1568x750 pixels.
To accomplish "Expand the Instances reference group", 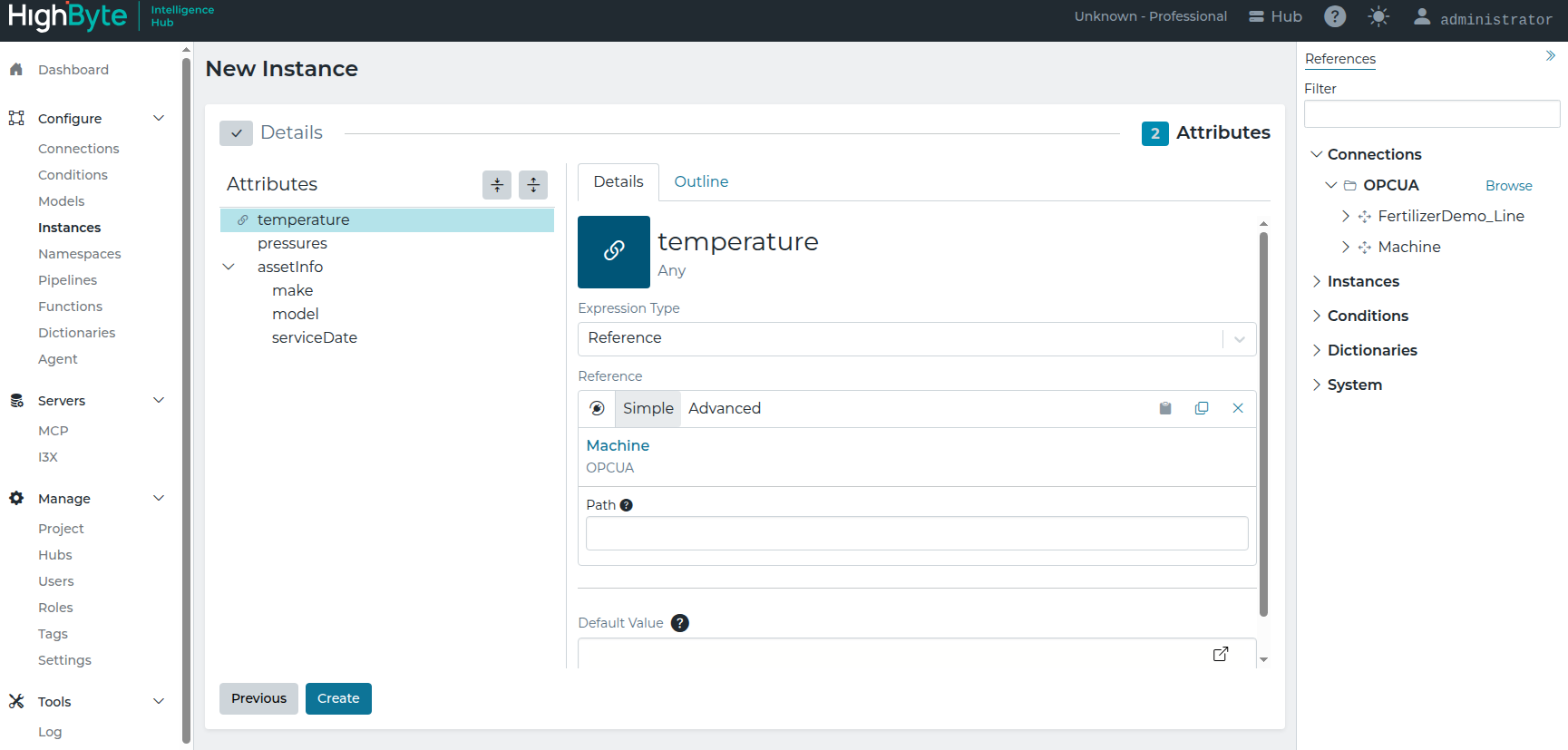I will tap(1316, 281).
